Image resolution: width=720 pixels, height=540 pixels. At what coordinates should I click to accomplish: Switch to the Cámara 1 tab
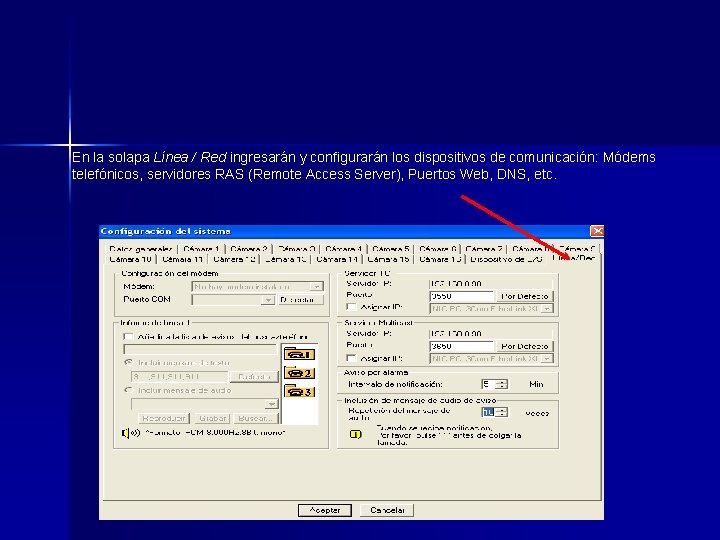tap(201, 249)
